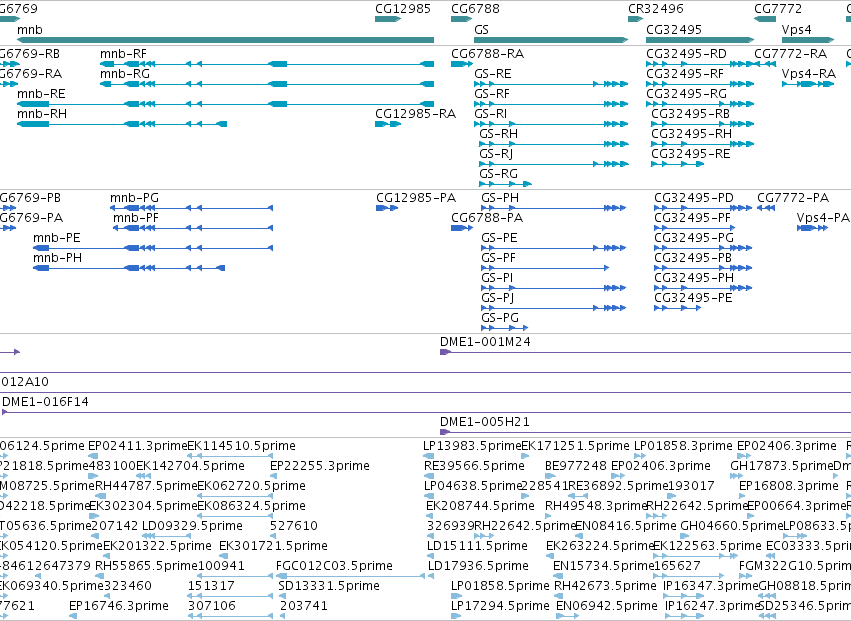Select transcript GS-RI
The width and height of the screenshot is (851, 621).
click(x=551, y=124)
